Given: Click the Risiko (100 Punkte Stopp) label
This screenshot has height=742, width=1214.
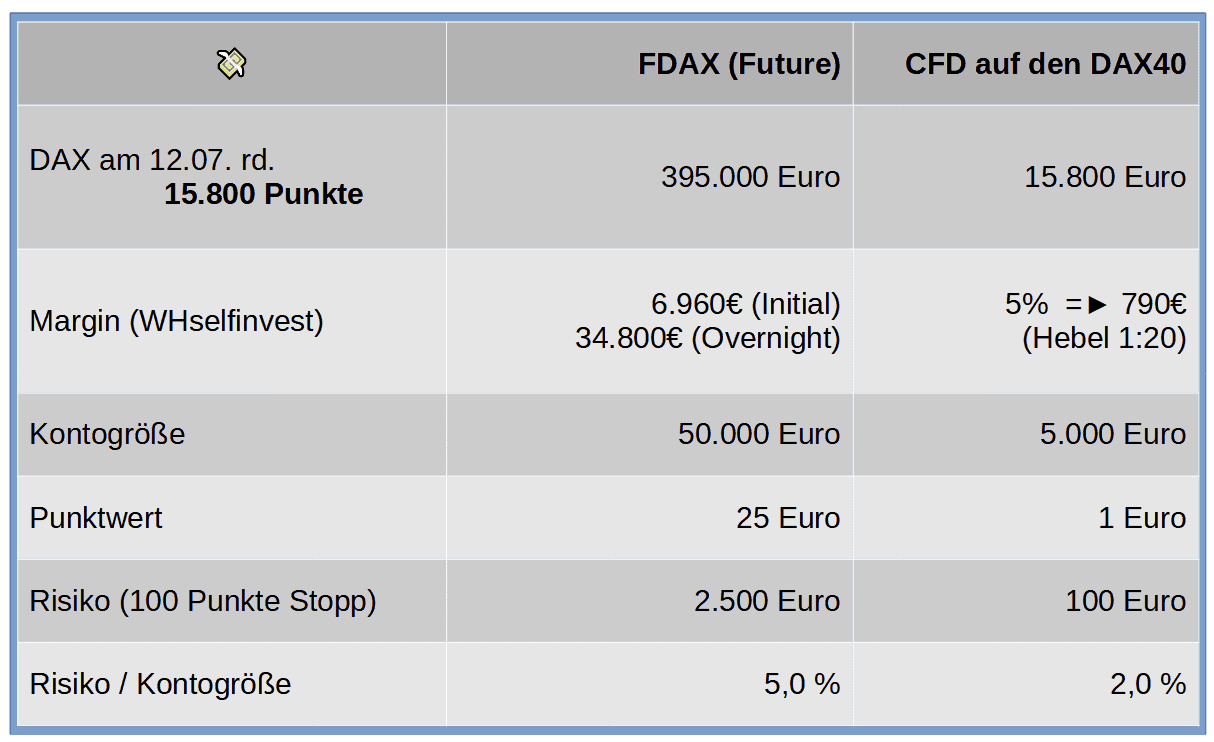Looking at the screenshot, I should click(203, 601).
